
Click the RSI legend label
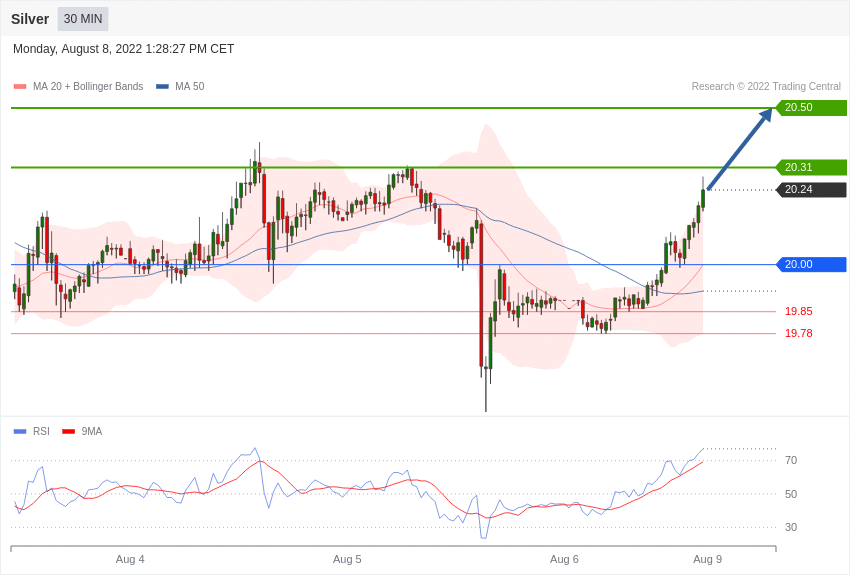[41, 431]
